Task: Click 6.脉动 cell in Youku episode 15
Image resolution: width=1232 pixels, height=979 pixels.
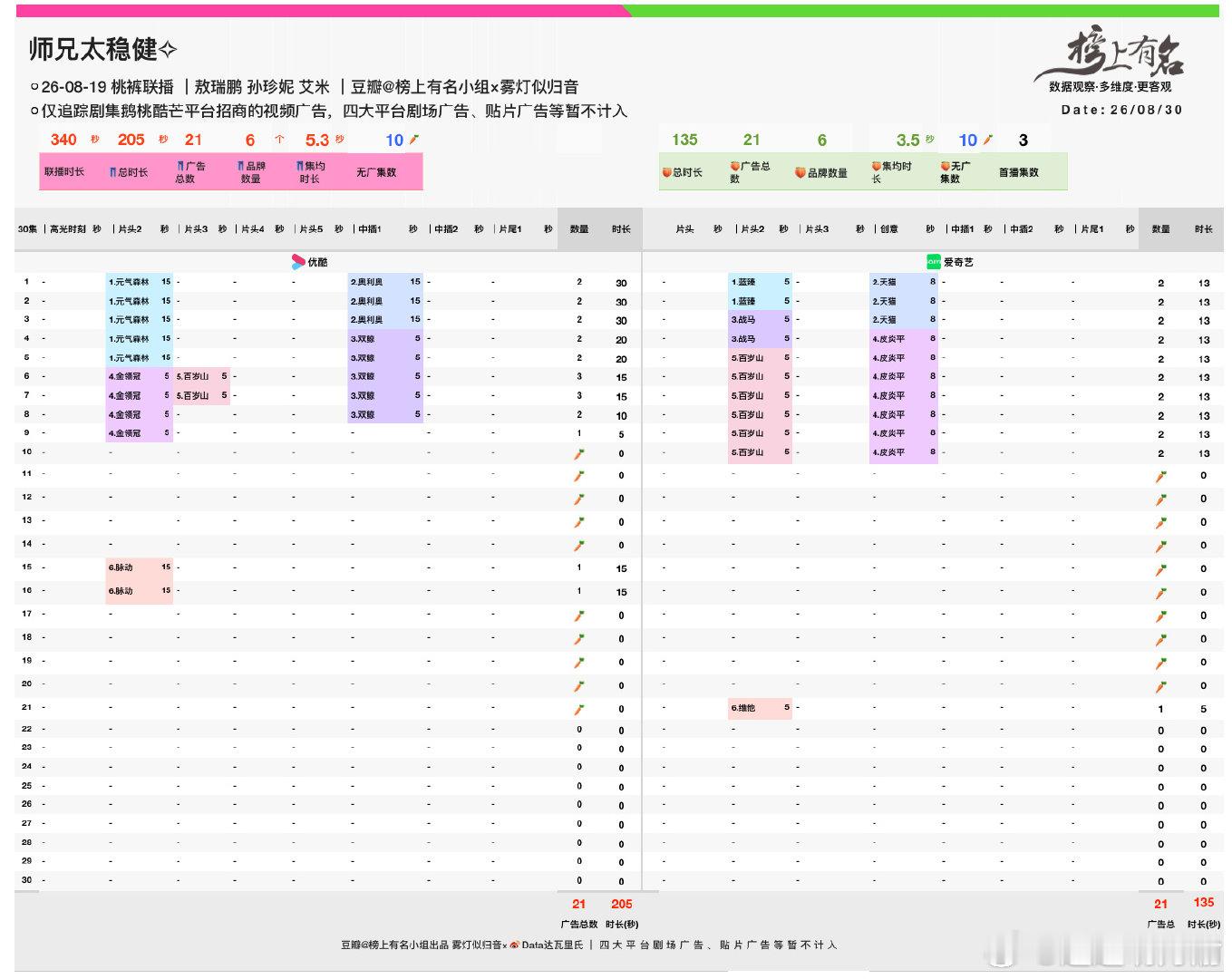Action: 139,567
